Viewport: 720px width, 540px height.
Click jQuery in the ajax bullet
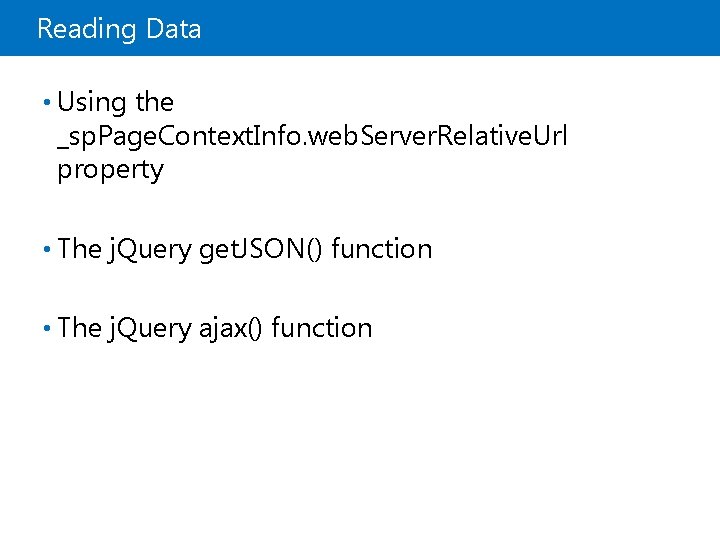tap(150, 328)
